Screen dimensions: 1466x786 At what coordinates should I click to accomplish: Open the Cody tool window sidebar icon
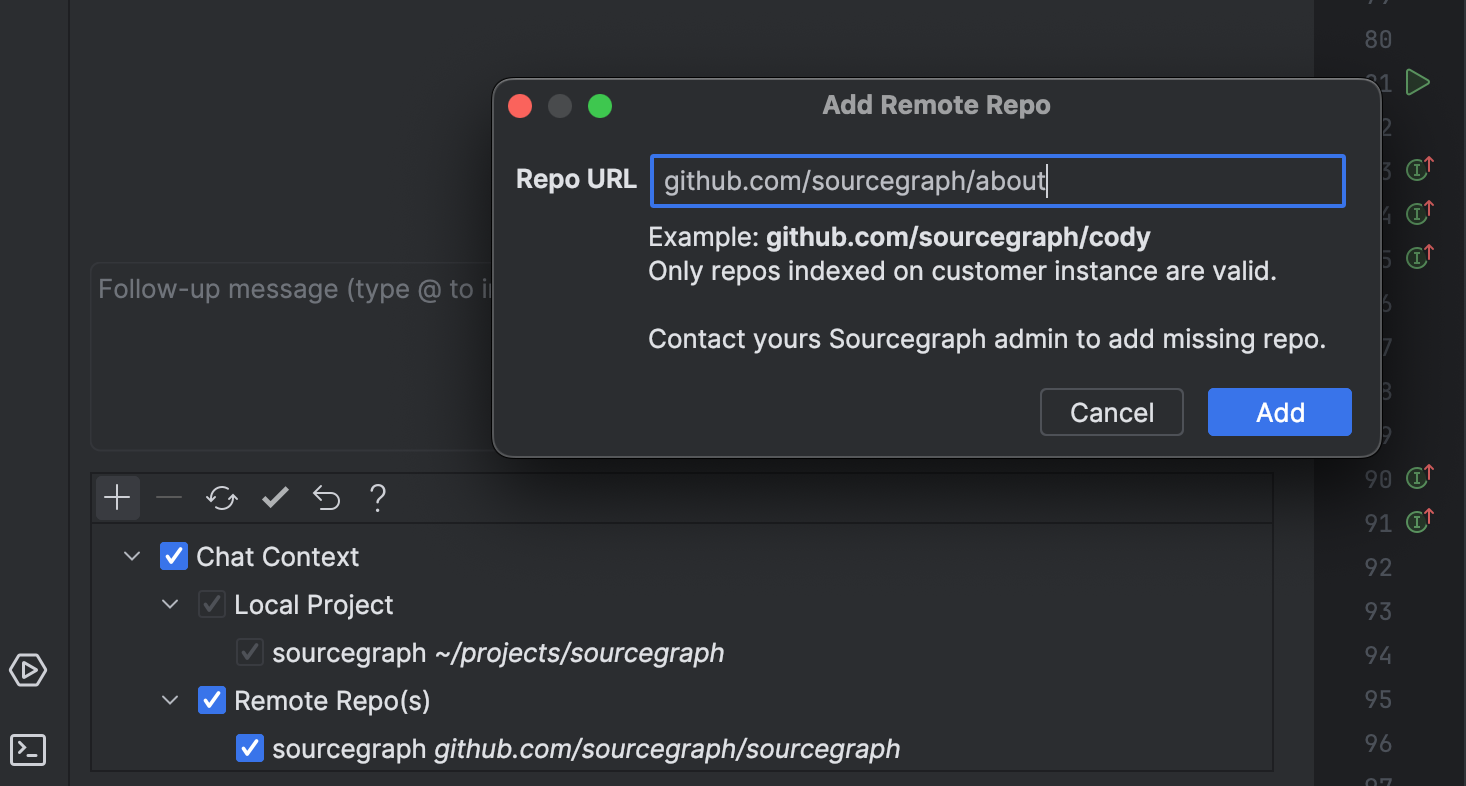(28, 669)
